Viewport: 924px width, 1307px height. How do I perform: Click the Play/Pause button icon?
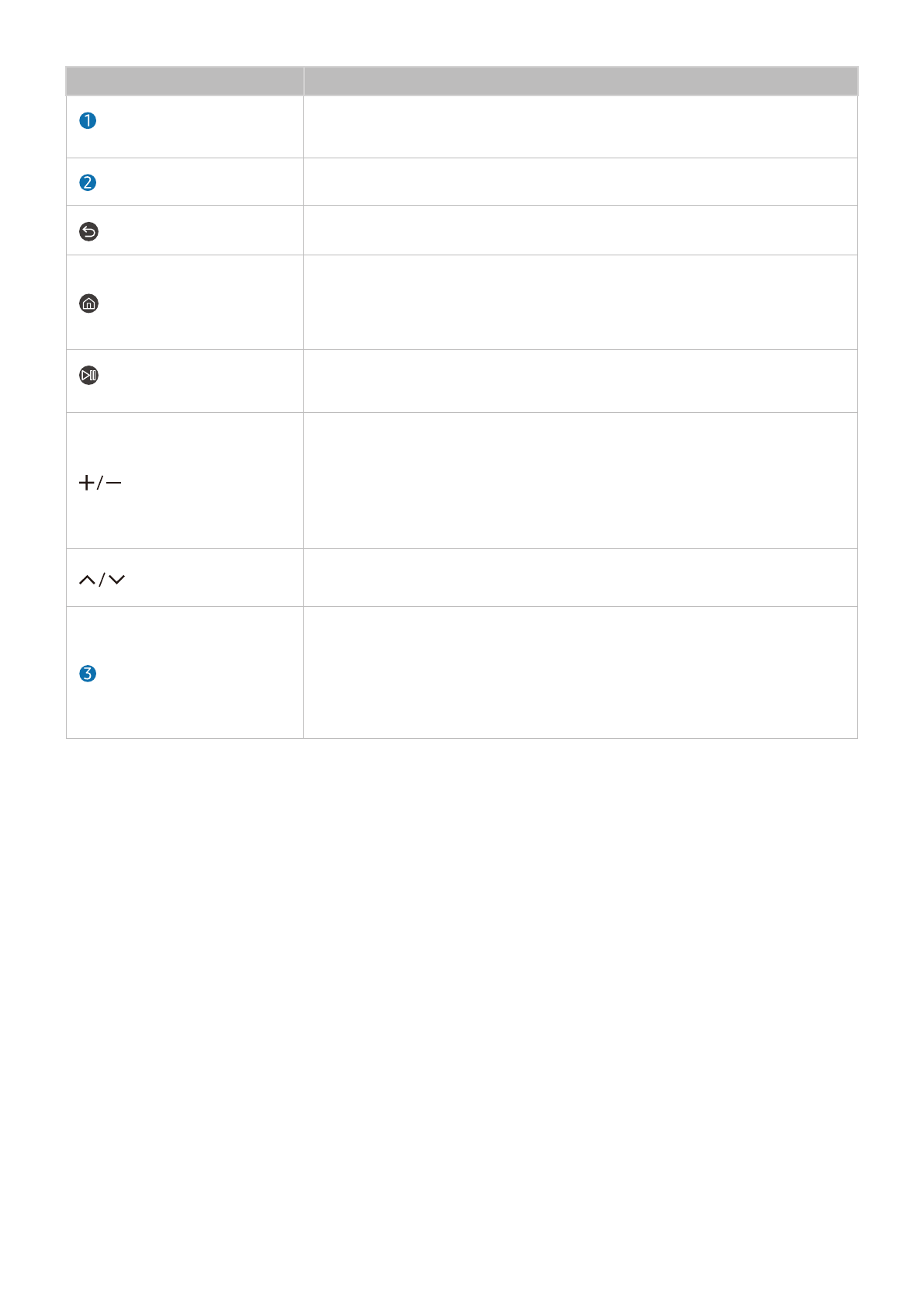(x=89, y=376)
